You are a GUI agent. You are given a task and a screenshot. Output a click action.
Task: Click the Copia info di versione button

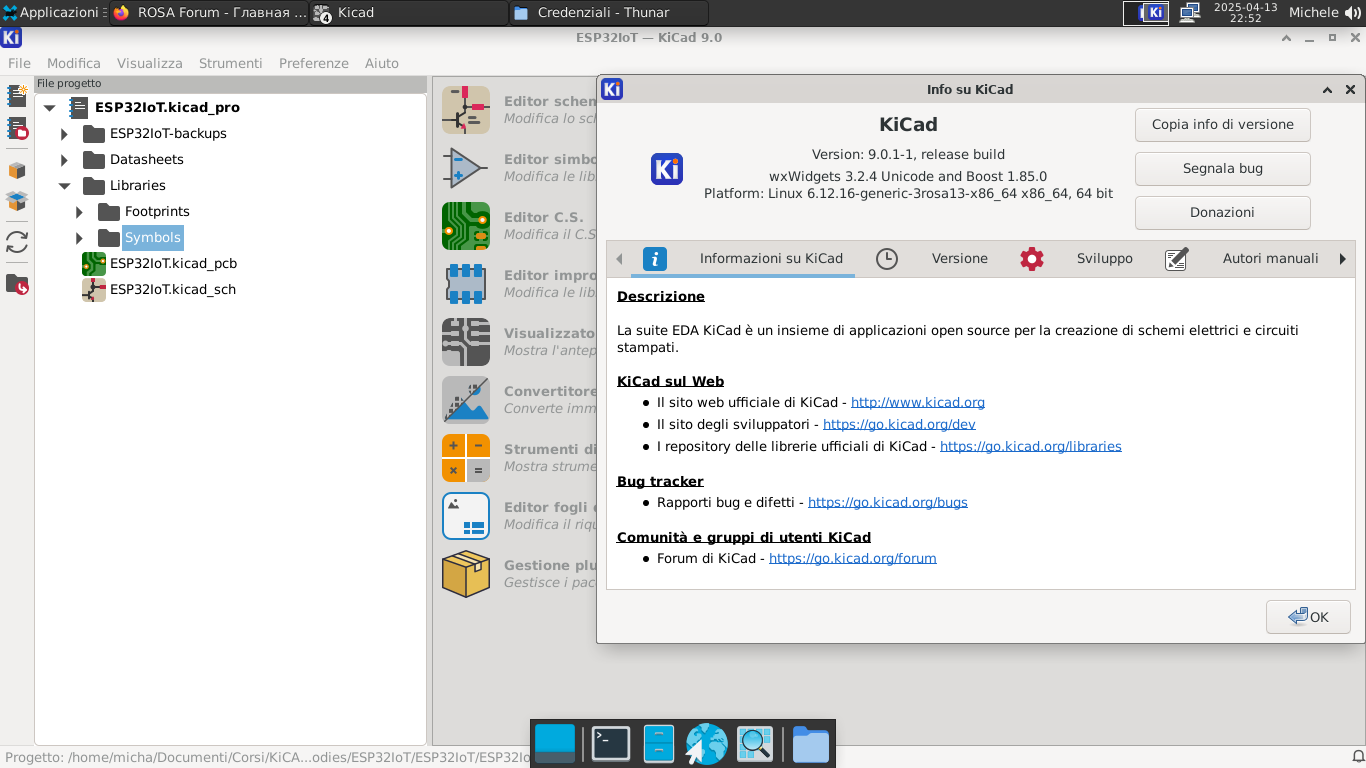pyautogui.click(x=1223, y=125)
